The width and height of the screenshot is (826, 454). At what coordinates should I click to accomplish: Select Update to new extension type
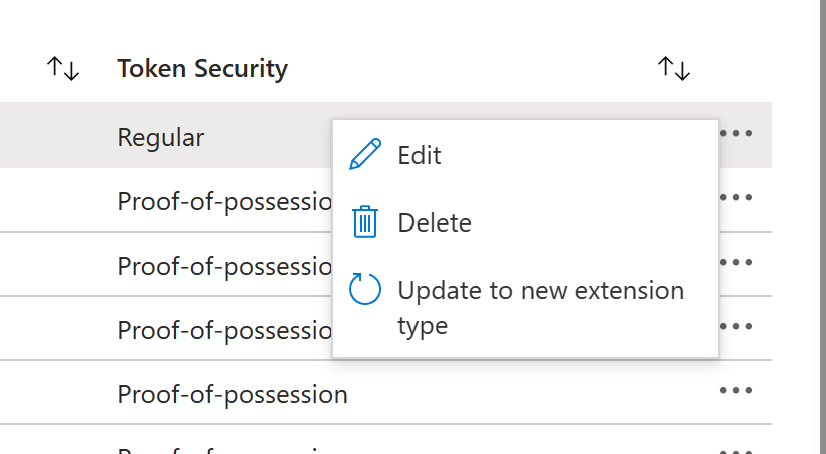pyautogui.click(x=540, y=291)
